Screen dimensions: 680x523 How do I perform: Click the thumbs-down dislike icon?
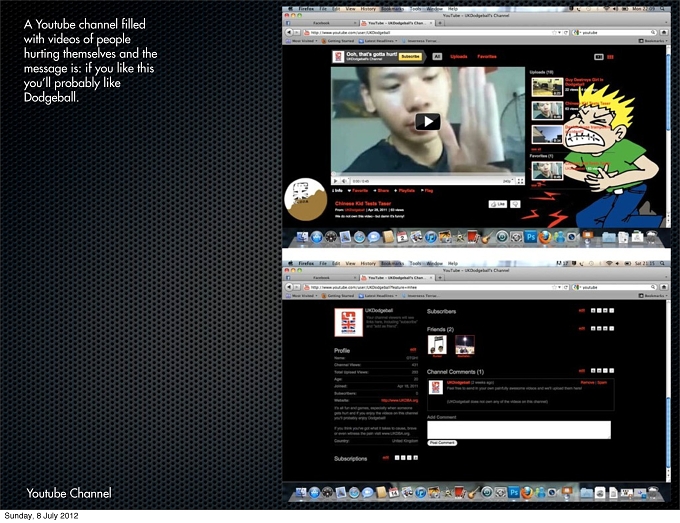tap(515, 204)
